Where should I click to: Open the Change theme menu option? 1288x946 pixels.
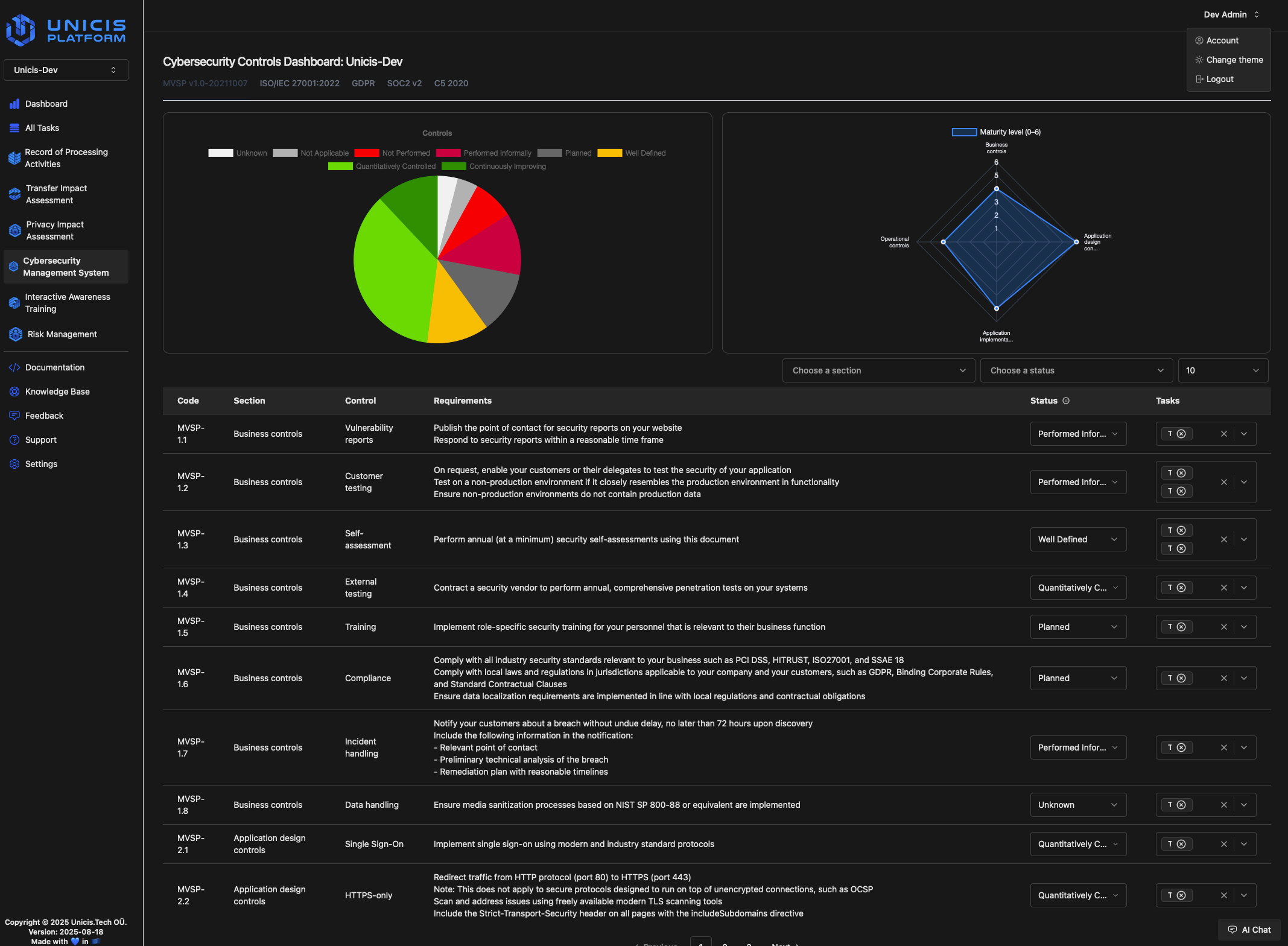tap(1234, 59)
